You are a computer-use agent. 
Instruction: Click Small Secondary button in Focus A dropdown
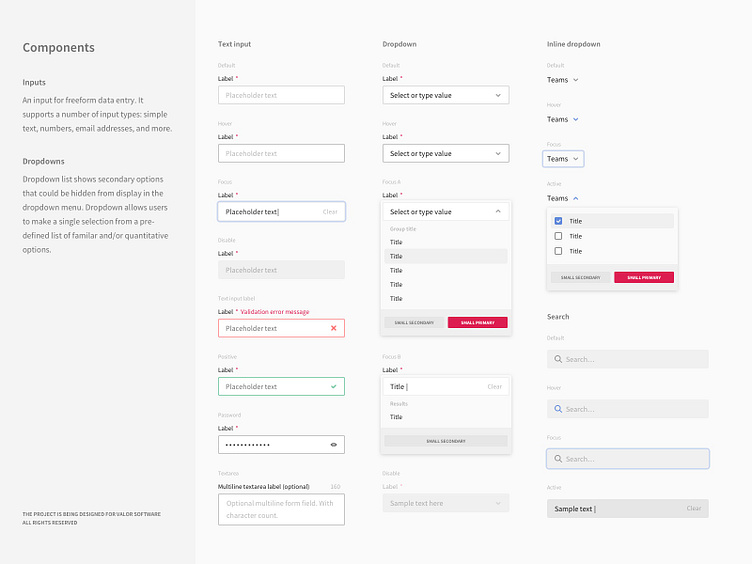[414, 322]
